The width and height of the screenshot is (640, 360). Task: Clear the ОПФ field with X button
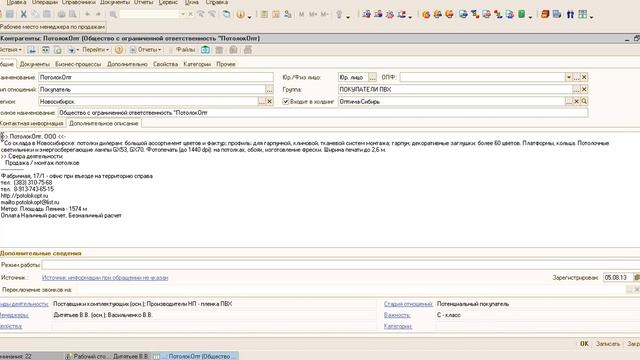[584, 77]
